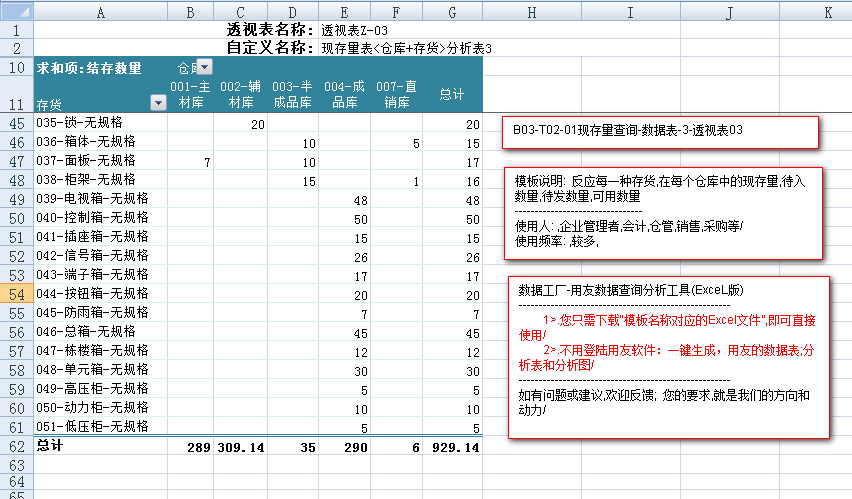This screenshot has height=499, width=852.
Task: Select the 046-总箱-无规格 row label
Action: tap(92, 332)
